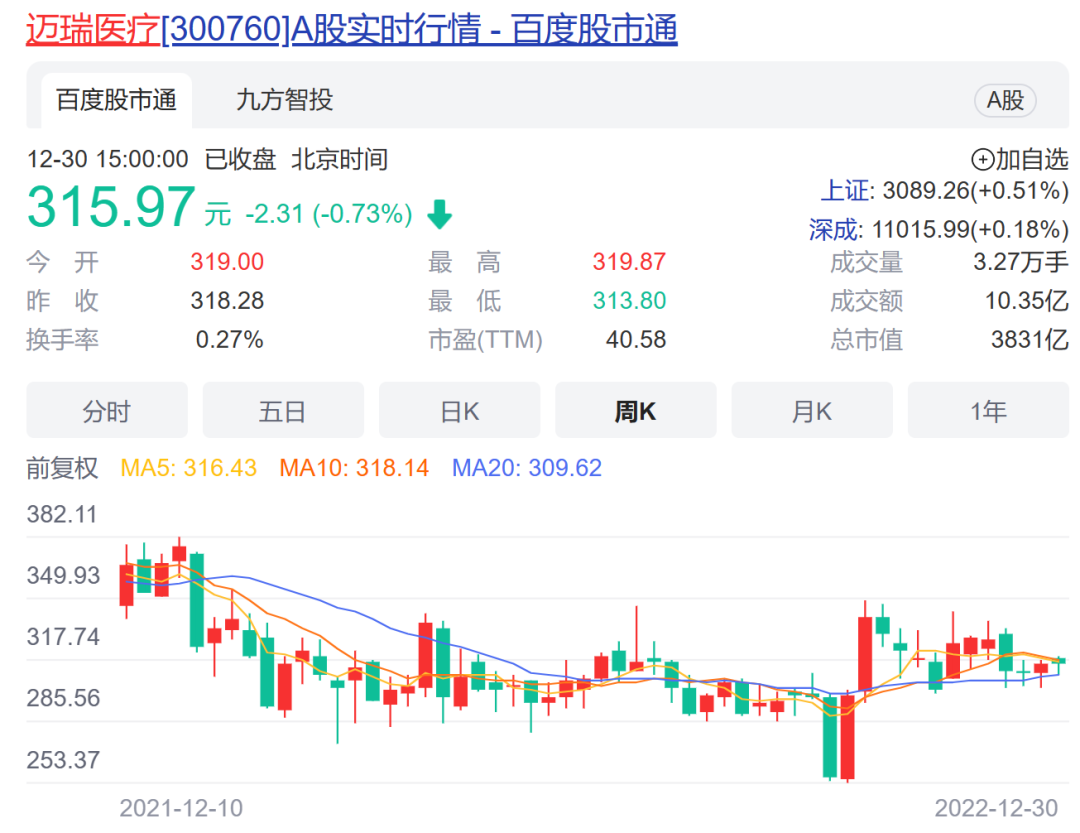Open the 日K daily chart option
The image size is (1080, 833).
pos(459,410)
